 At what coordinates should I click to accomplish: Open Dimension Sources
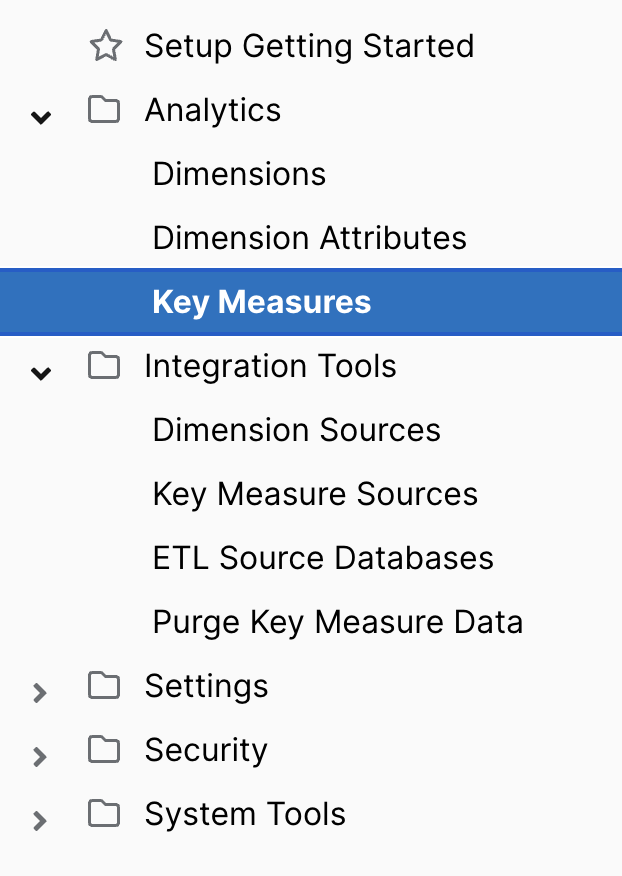(x=296, y=429)
